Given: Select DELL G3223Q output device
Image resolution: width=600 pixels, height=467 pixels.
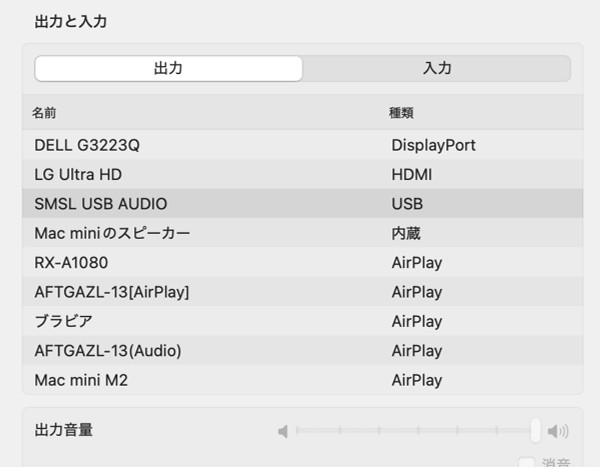Looking at the screenshot, I should coord(303,145).
